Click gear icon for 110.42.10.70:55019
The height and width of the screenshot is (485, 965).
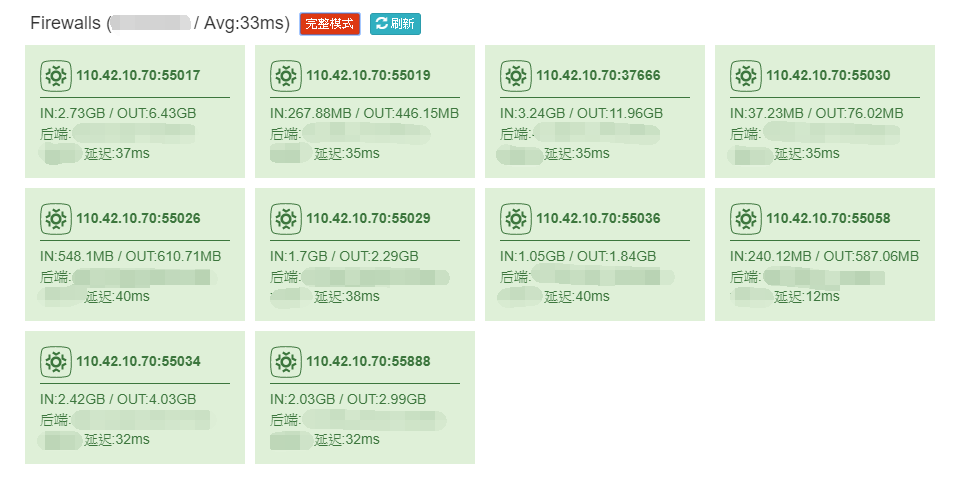[286, 76]
